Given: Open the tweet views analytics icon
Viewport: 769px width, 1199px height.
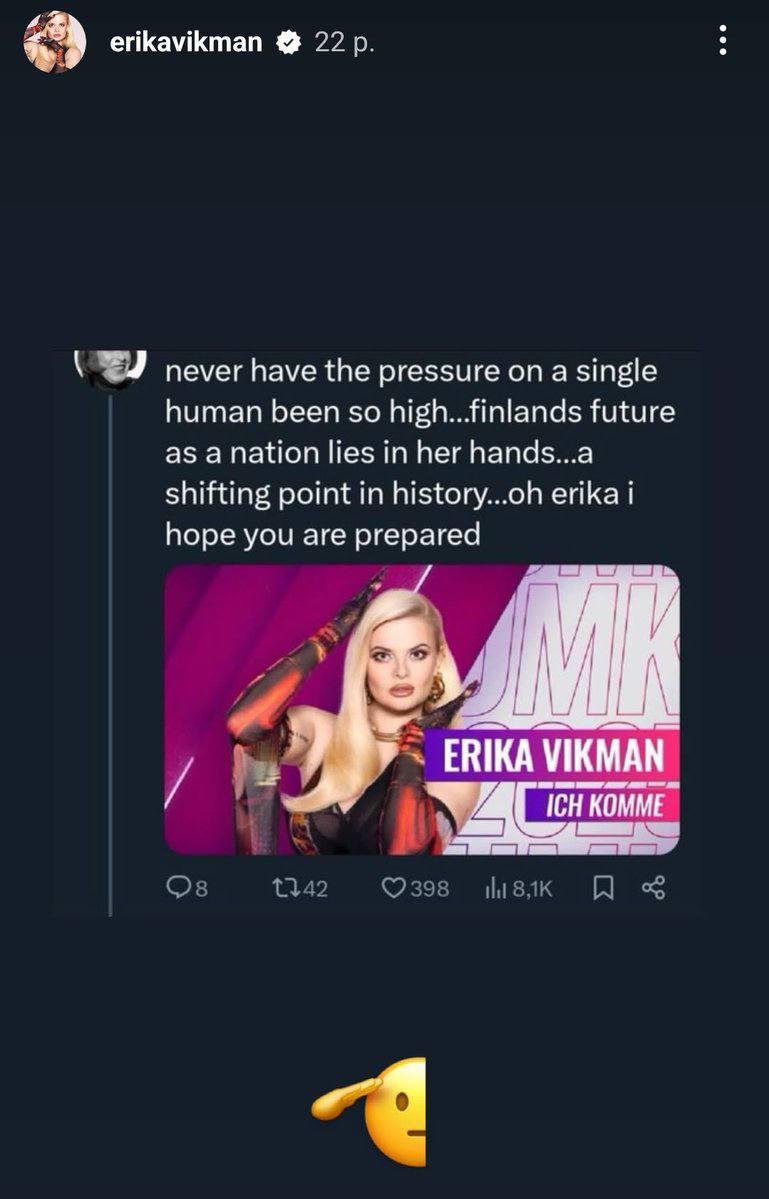Looking at the screenshot, I should (495, 887).
